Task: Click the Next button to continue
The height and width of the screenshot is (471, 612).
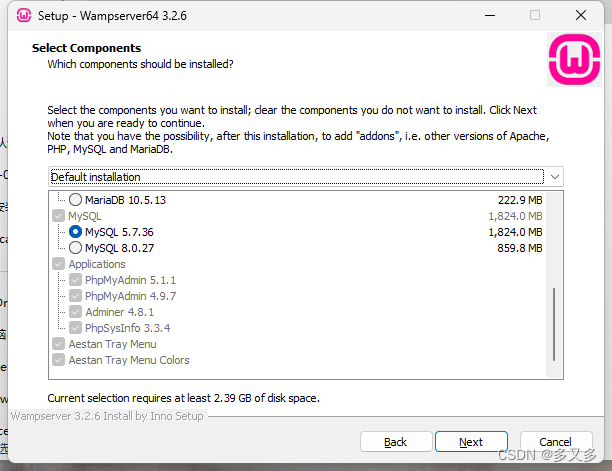Action: [471, 442]
